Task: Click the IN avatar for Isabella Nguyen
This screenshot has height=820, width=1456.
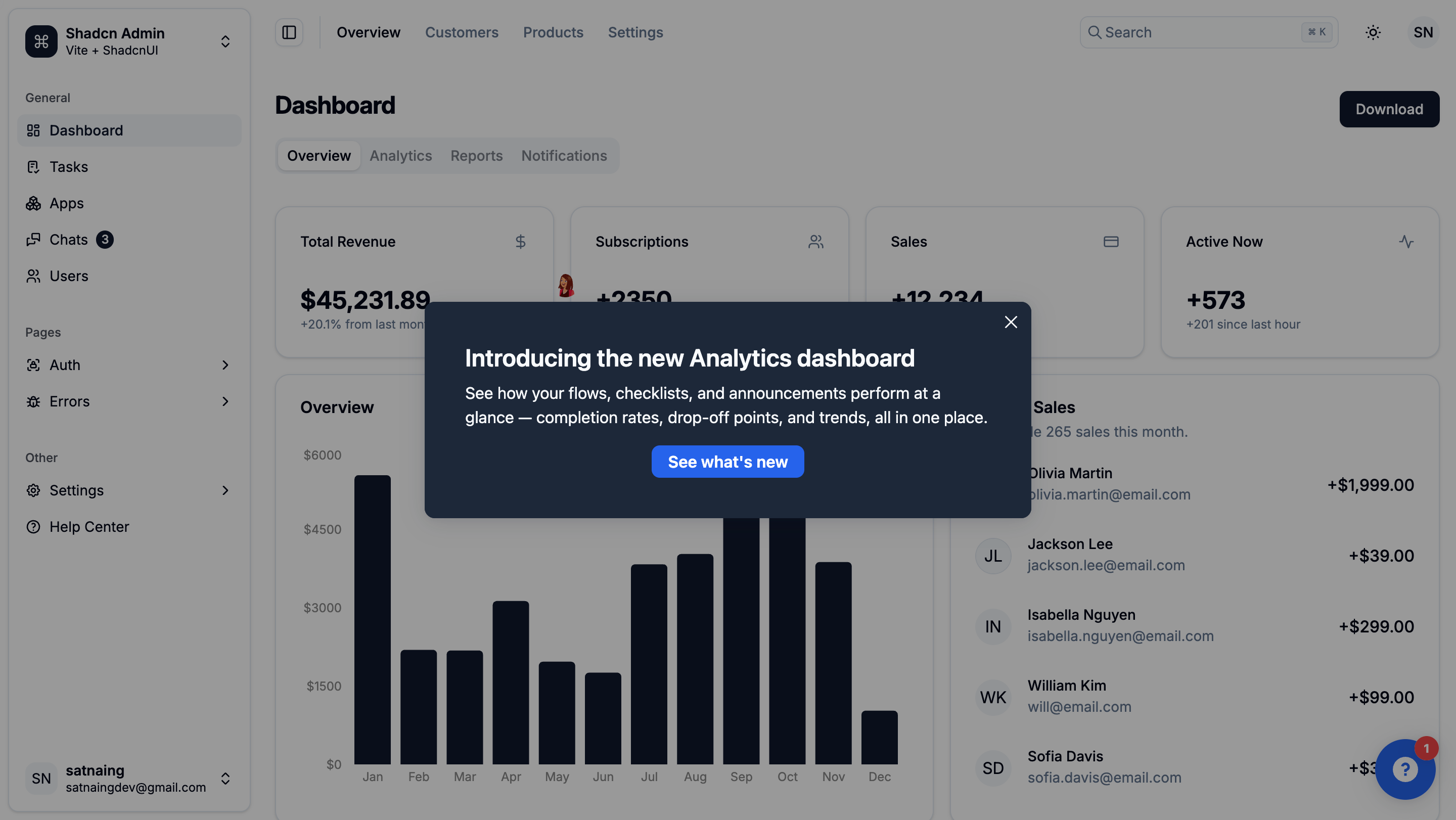Action: click(x=992, y=627)
